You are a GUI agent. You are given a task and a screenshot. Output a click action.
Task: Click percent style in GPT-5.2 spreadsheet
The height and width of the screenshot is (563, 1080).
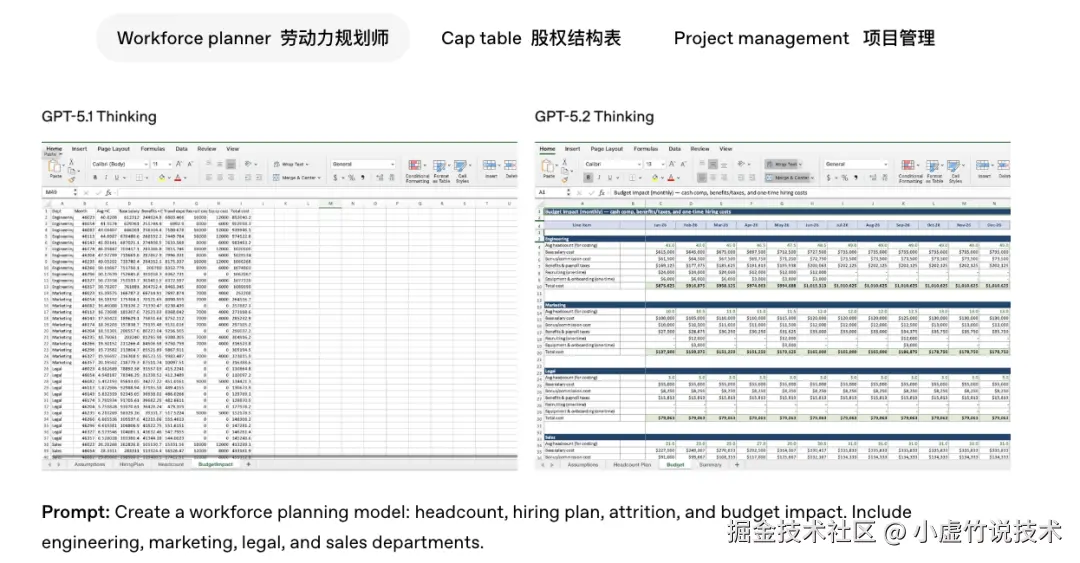844,178
